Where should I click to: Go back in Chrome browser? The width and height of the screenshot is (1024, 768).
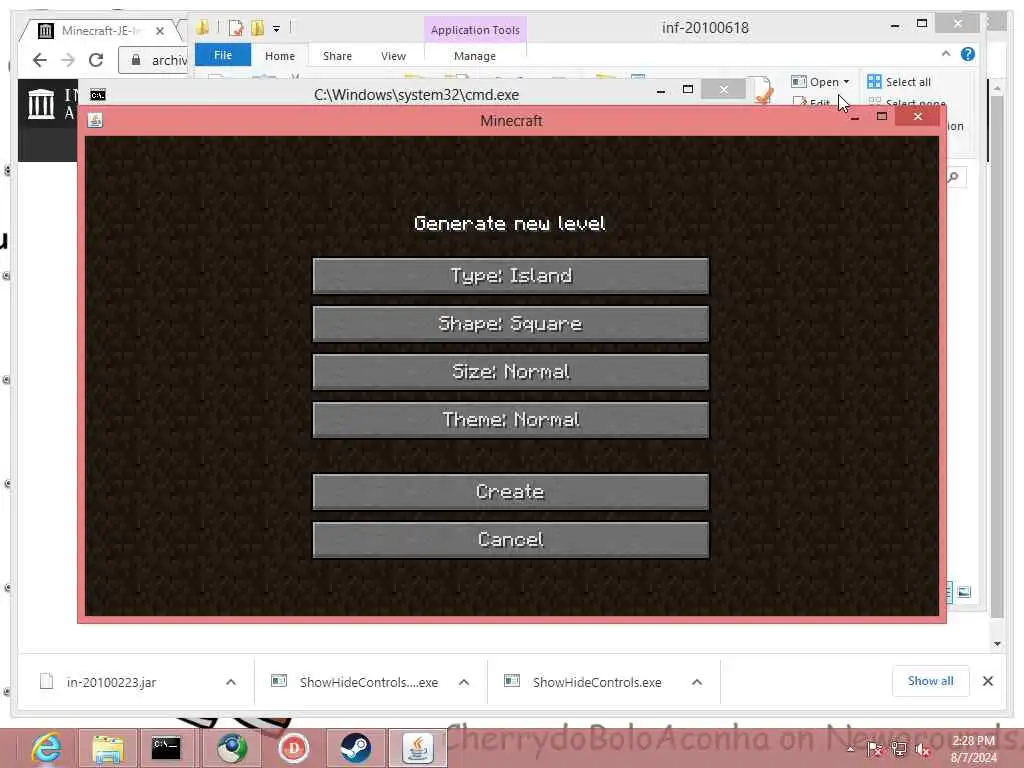(x=40, y=60)
